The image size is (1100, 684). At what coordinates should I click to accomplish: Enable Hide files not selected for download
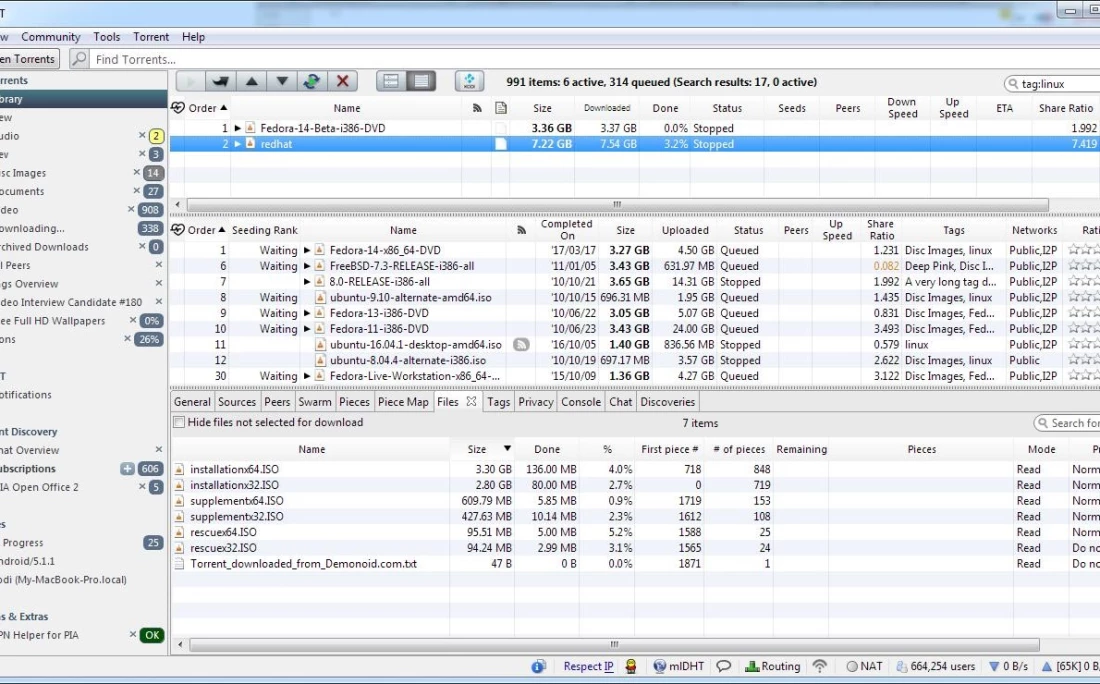click(x=179, y=423)
